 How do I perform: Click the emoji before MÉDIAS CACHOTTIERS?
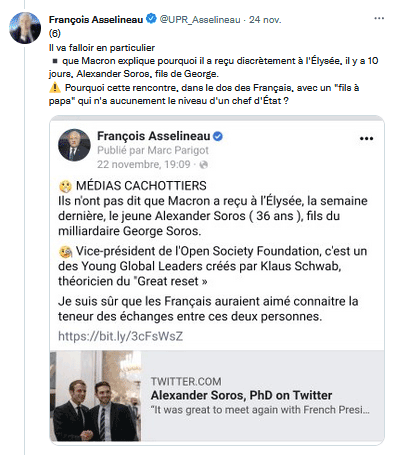point(65,186)
